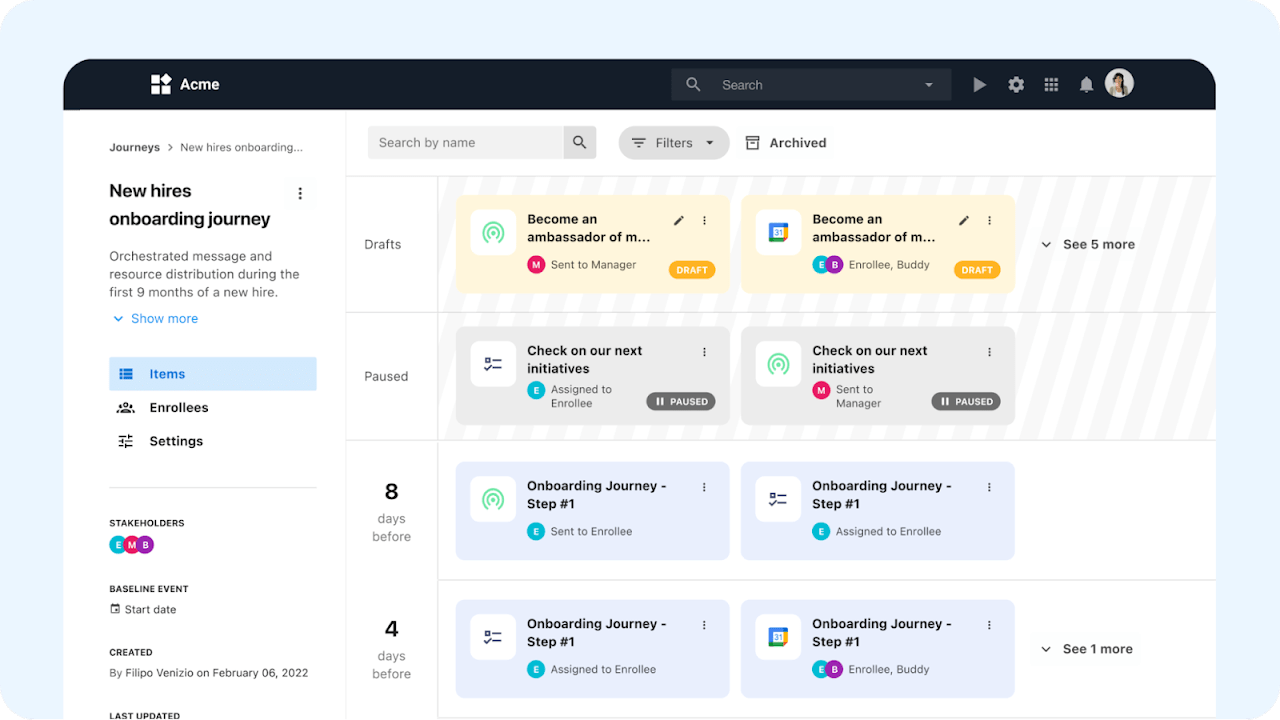
Task: Click checklist icon on paused Assigned to Enrollee card
Action: click(493, 365)
